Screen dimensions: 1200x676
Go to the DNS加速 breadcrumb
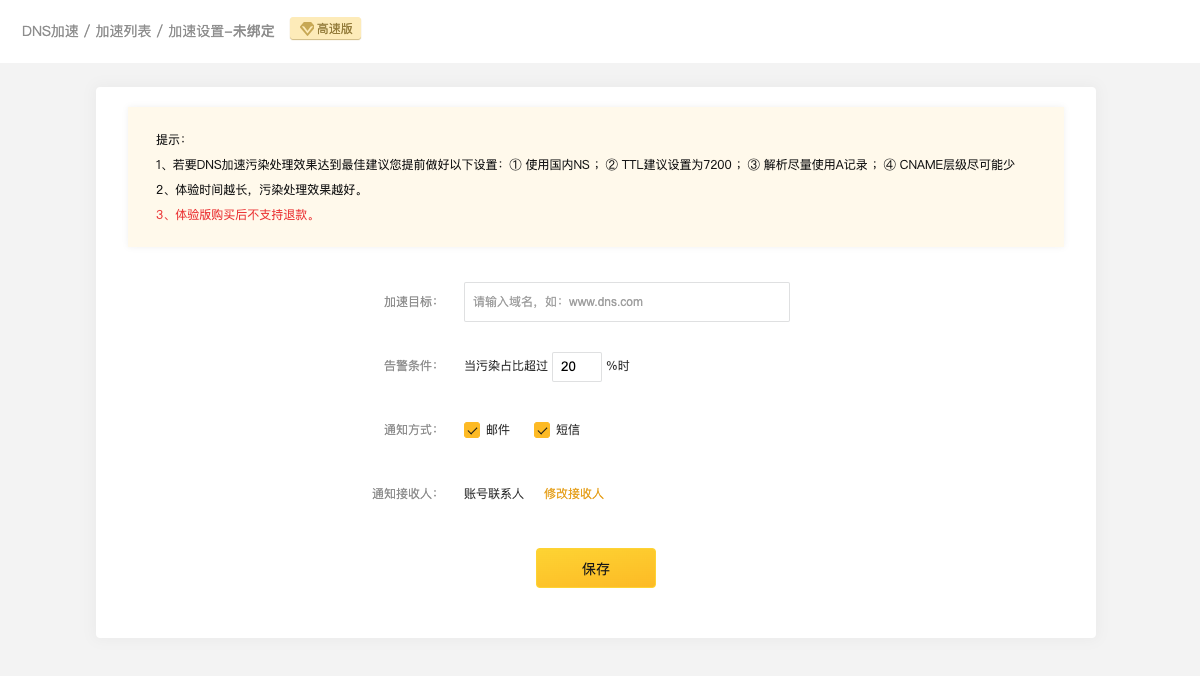click(50, 31)
